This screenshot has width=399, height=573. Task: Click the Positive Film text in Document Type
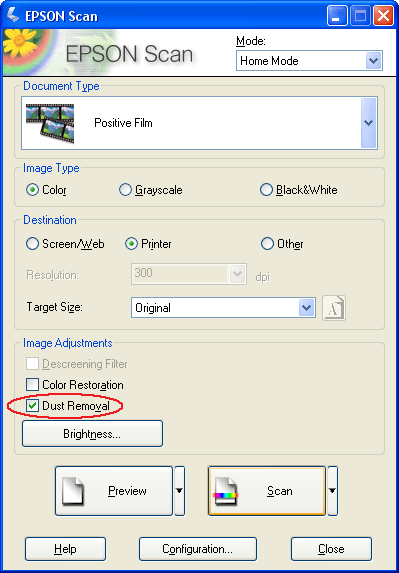pyautogui.click(x=123, y=123)
